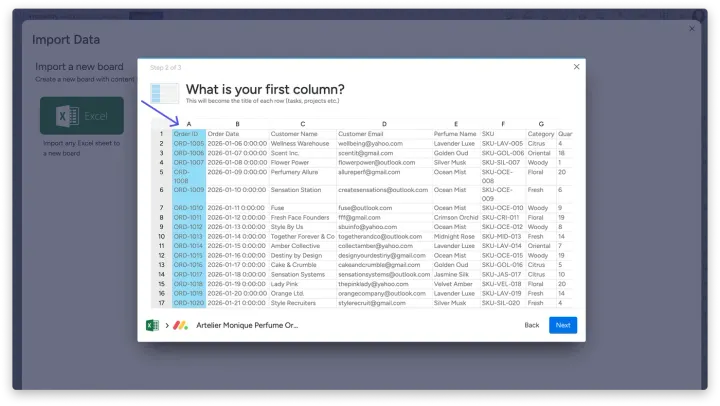Select column D header
Image resolution: width=720 pixels, height=406 pixels.
pos(384,124)
